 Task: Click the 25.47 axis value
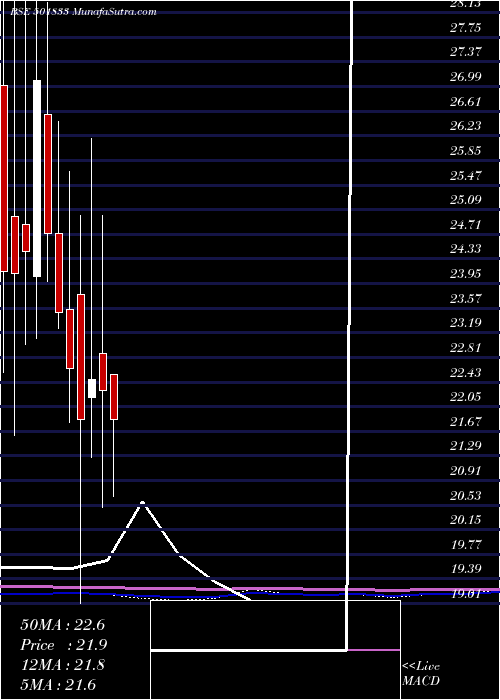(x=465, y=175)
